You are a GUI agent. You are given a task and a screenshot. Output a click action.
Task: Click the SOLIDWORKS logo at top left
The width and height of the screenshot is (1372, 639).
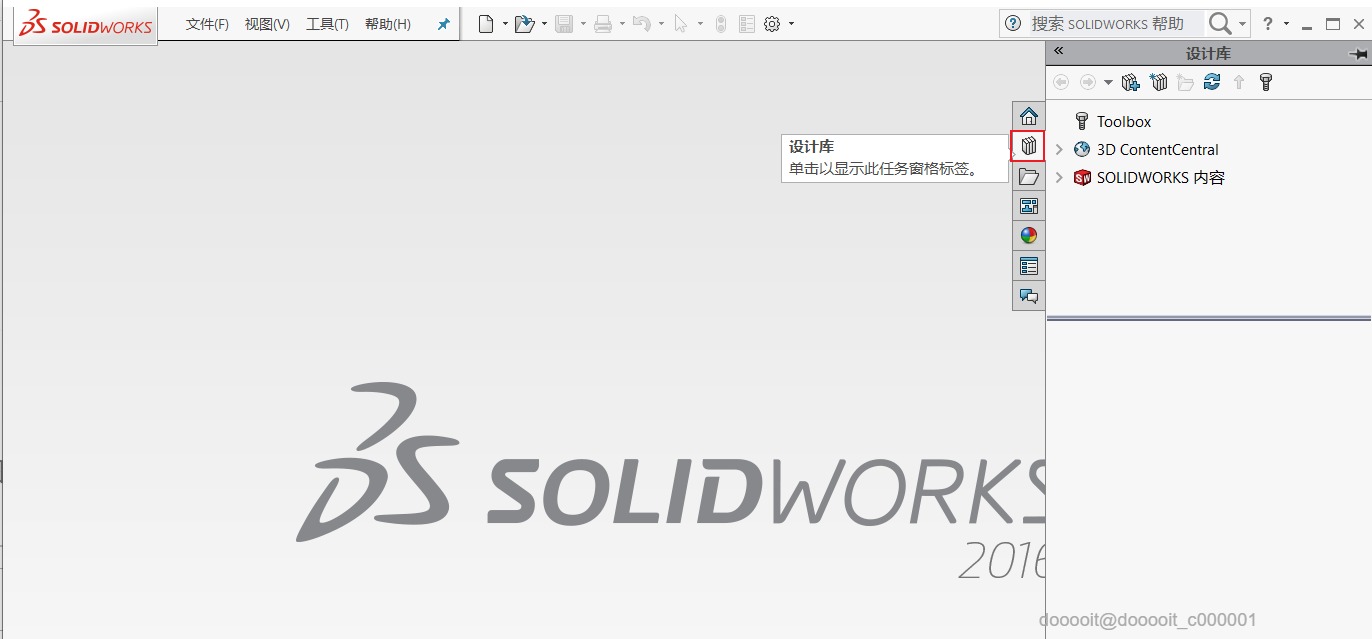pyautogui.click(x=86, y=24)
